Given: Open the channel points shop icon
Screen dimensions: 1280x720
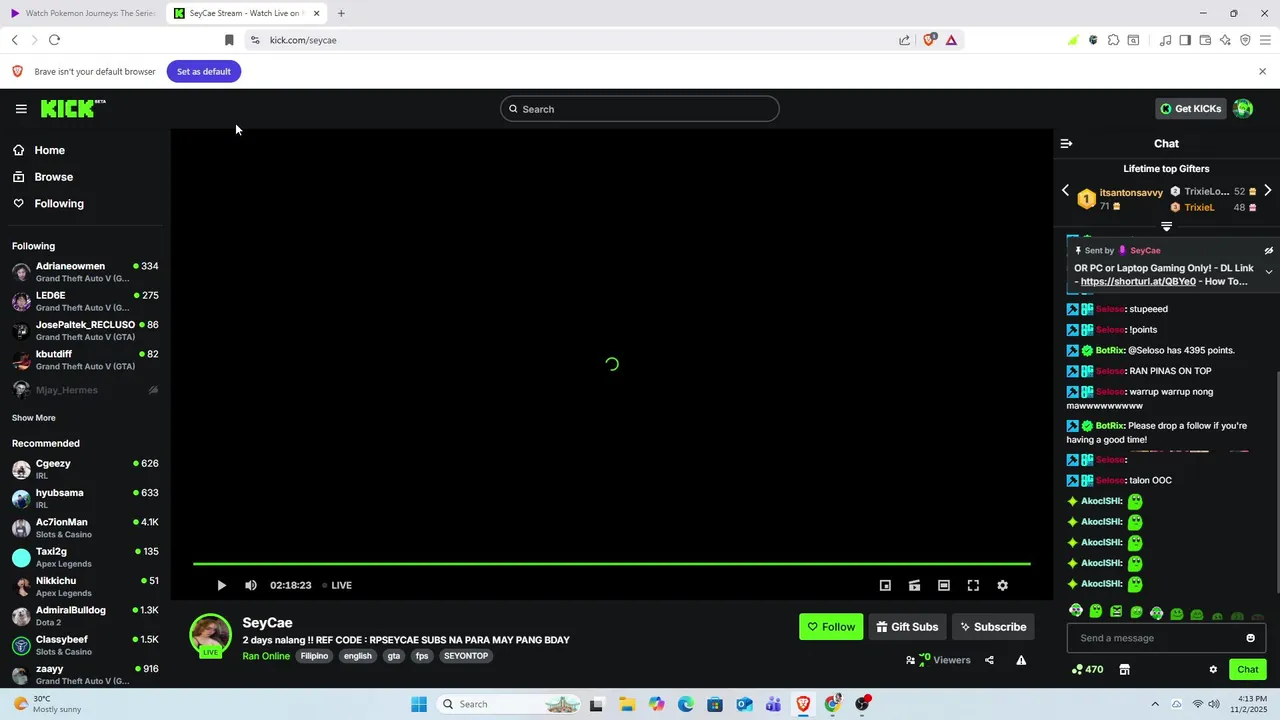Looking at the screenshot, I should coord(1124,669).
